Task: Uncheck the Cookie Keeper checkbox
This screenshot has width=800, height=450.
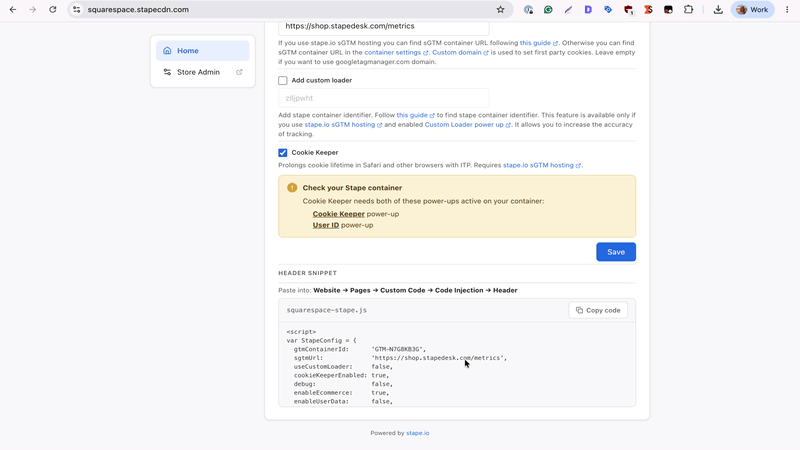Action: tap(283, 152)
